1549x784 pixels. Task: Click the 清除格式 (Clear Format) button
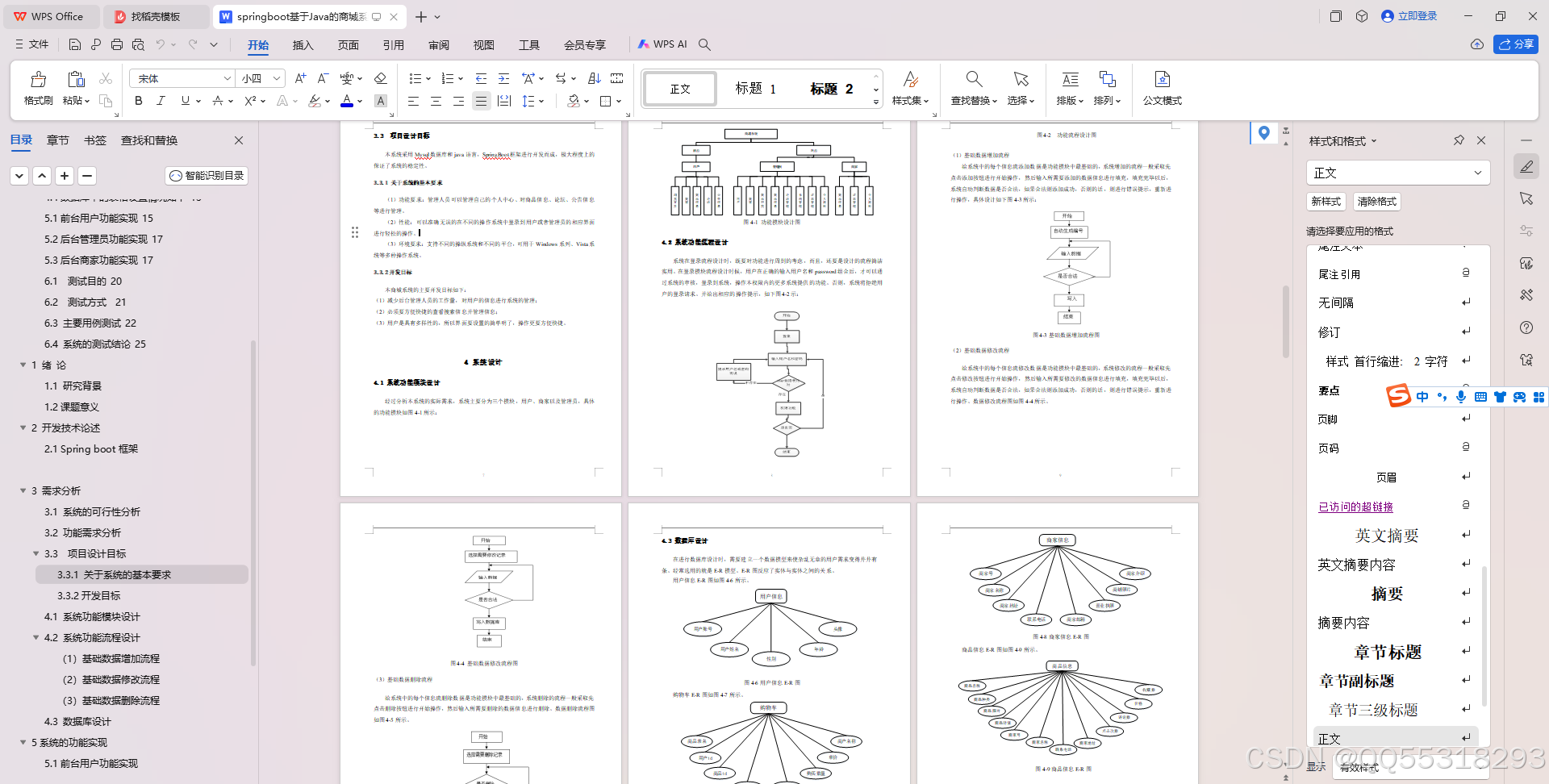1376,202
